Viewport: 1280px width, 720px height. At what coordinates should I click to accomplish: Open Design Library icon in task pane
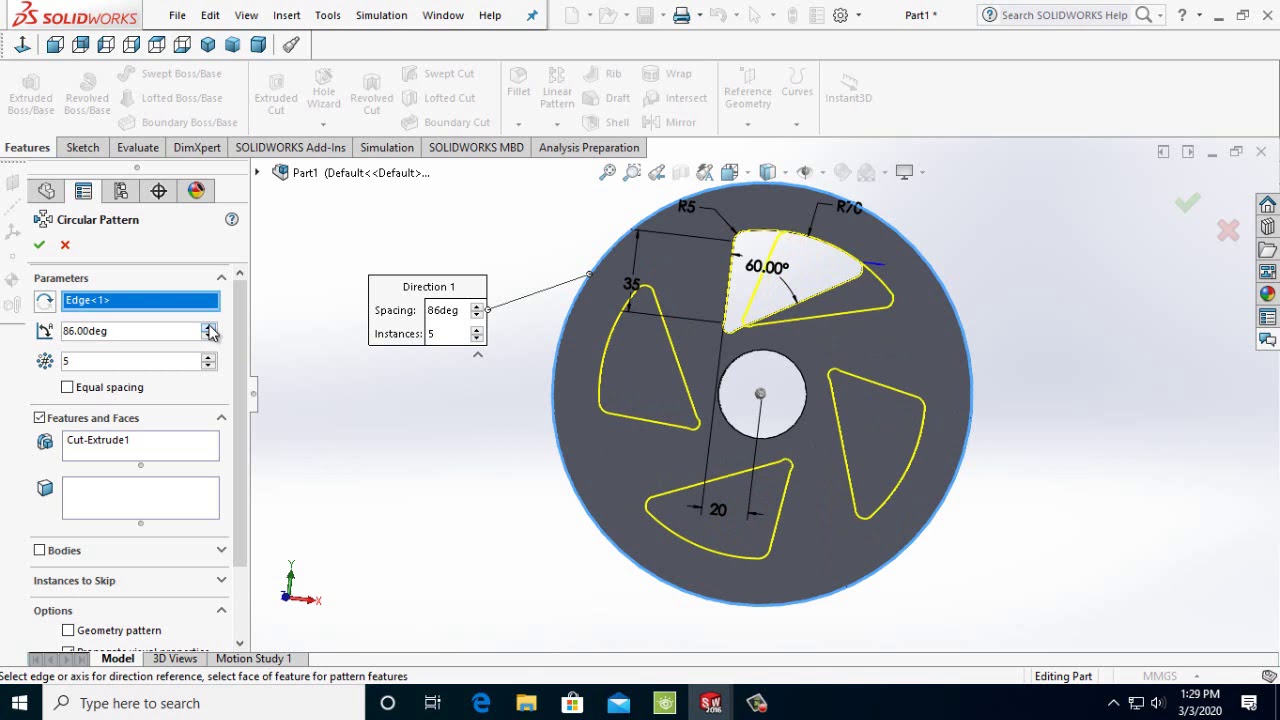1267,227
